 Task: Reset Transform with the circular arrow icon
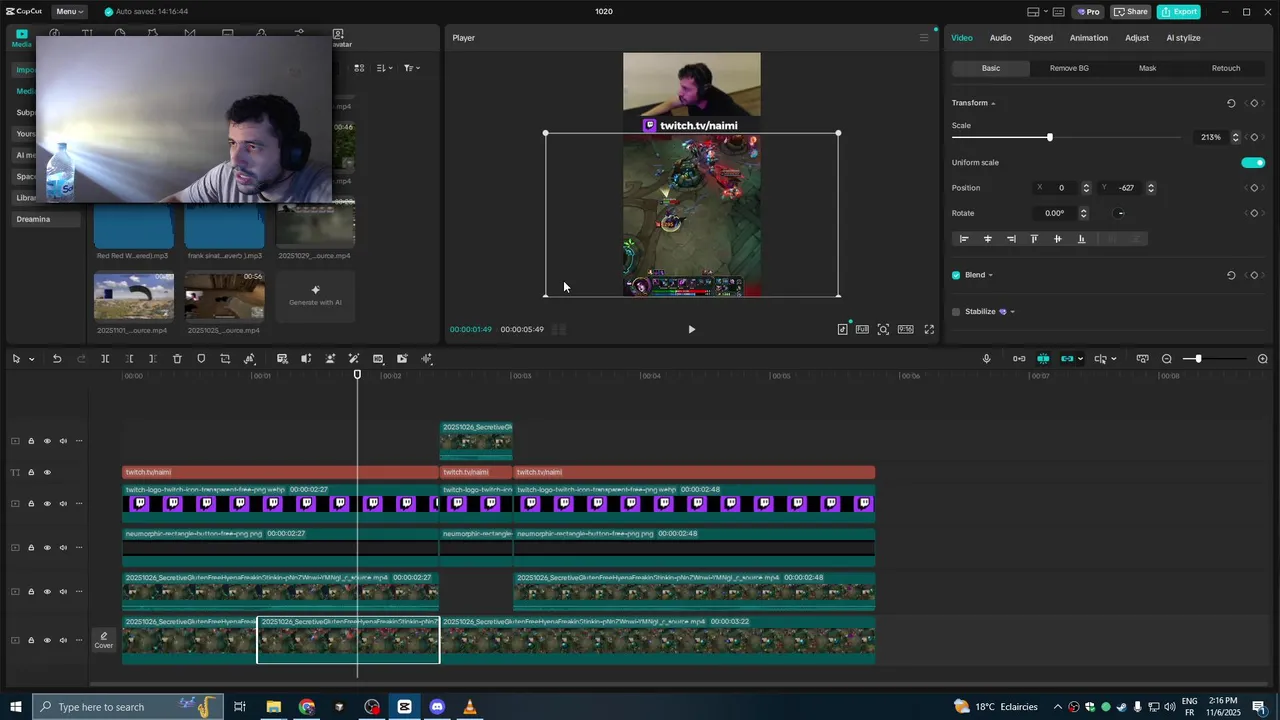coord(1231,103)
